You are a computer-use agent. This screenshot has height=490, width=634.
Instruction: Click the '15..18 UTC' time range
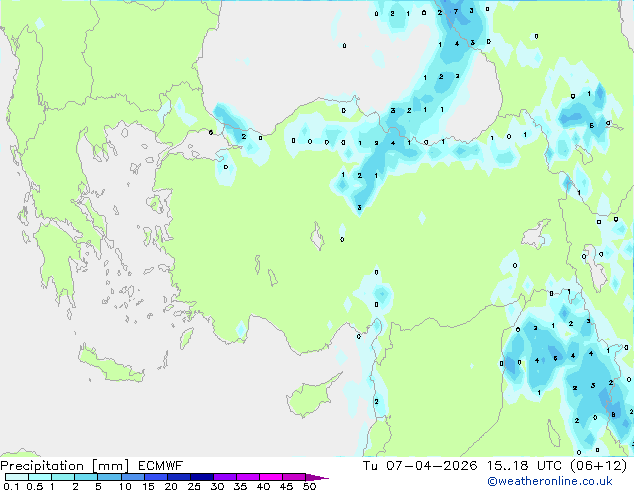(x=524, y=466)
